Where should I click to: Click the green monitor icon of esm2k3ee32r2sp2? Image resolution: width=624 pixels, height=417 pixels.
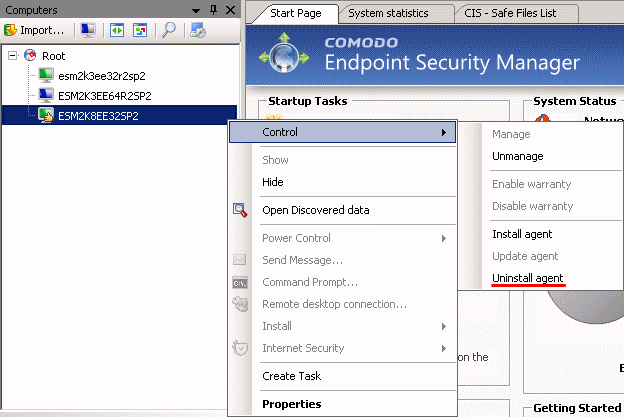coord(46,74)
